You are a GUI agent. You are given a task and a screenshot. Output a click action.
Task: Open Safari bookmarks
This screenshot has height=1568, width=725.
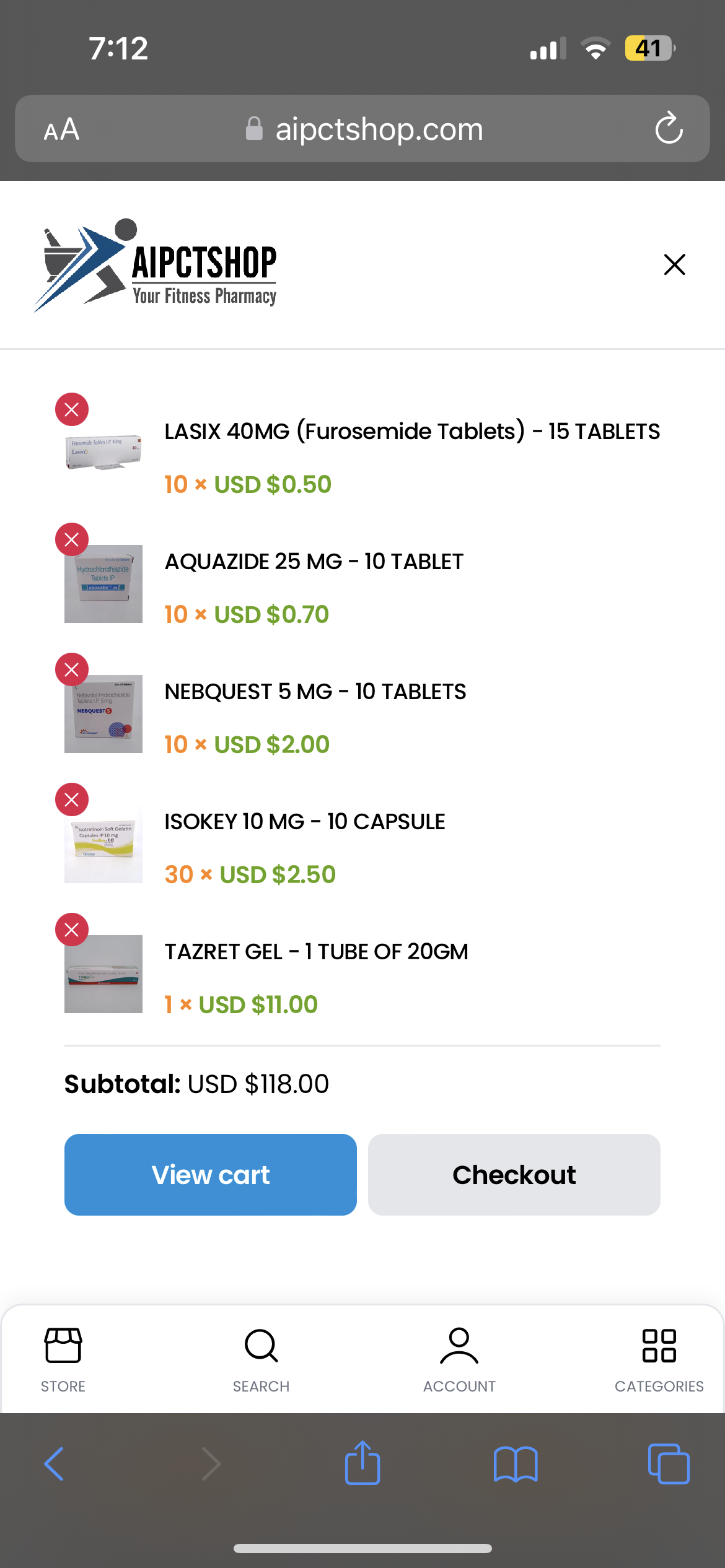click(x=516, y=1463)
